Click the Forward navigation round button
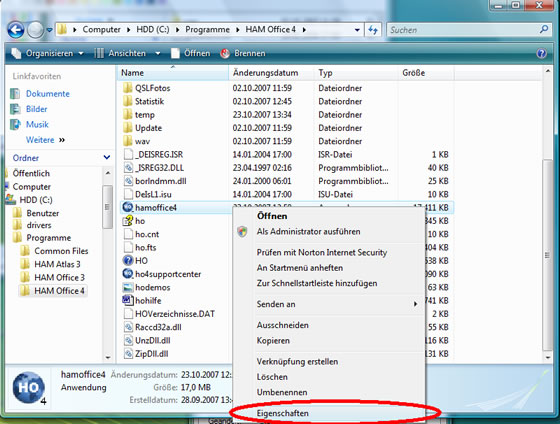 (35, 30)
